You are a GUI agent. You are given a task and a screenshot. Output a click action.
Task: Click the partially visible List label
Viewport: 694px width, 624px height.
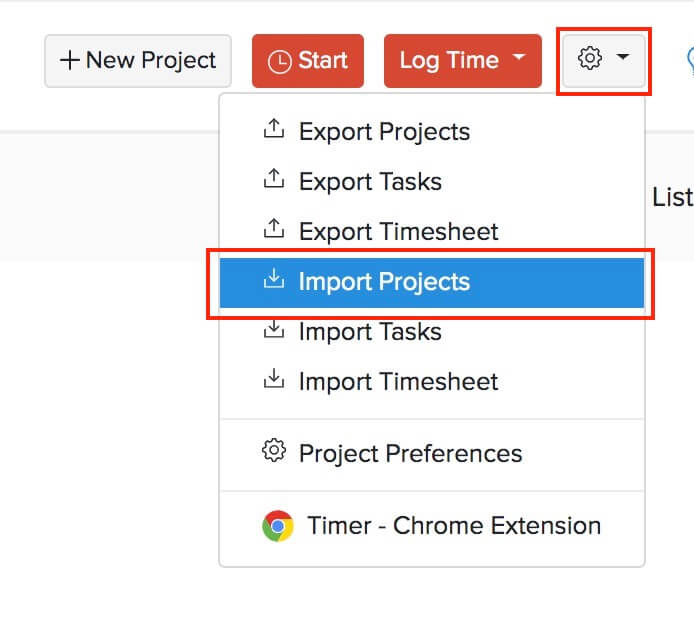click(672, 197)
